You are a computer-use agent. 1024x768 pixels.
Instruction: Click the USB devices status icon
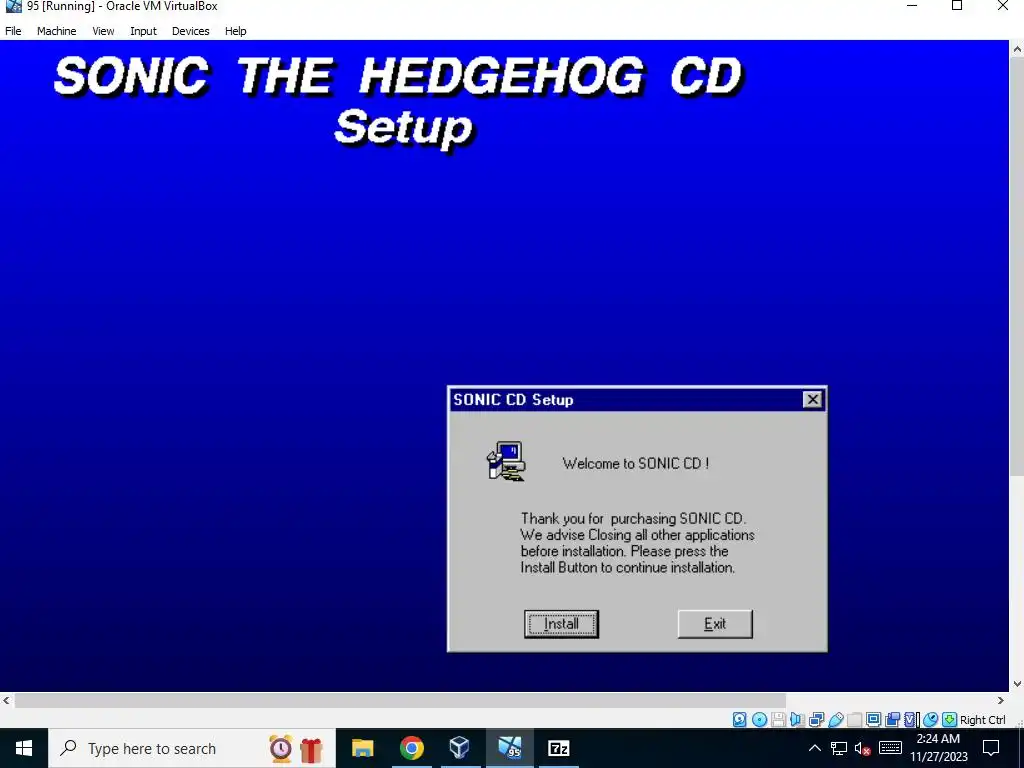pos(836,720)
